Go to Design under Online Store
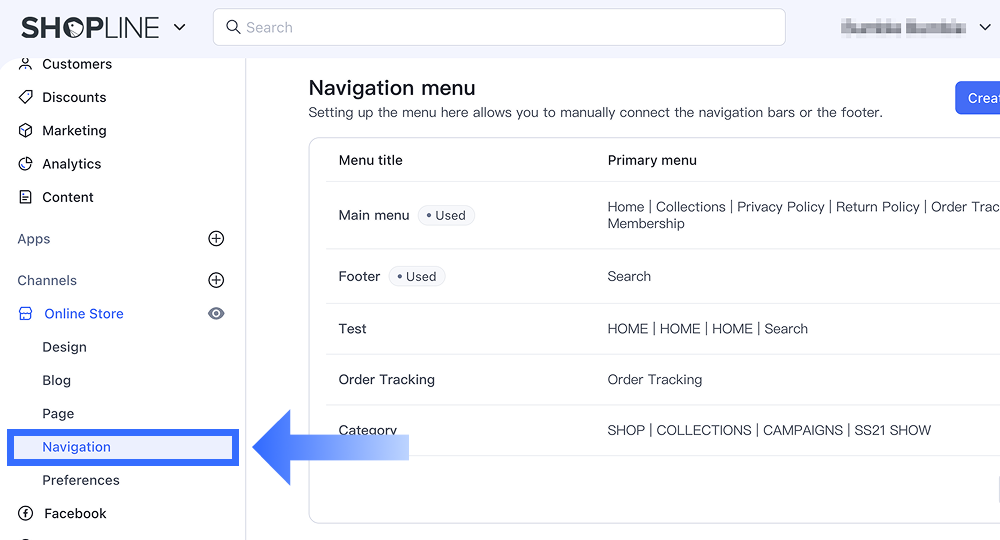This screenshot has width=1000, height=540. coord(64,347)
